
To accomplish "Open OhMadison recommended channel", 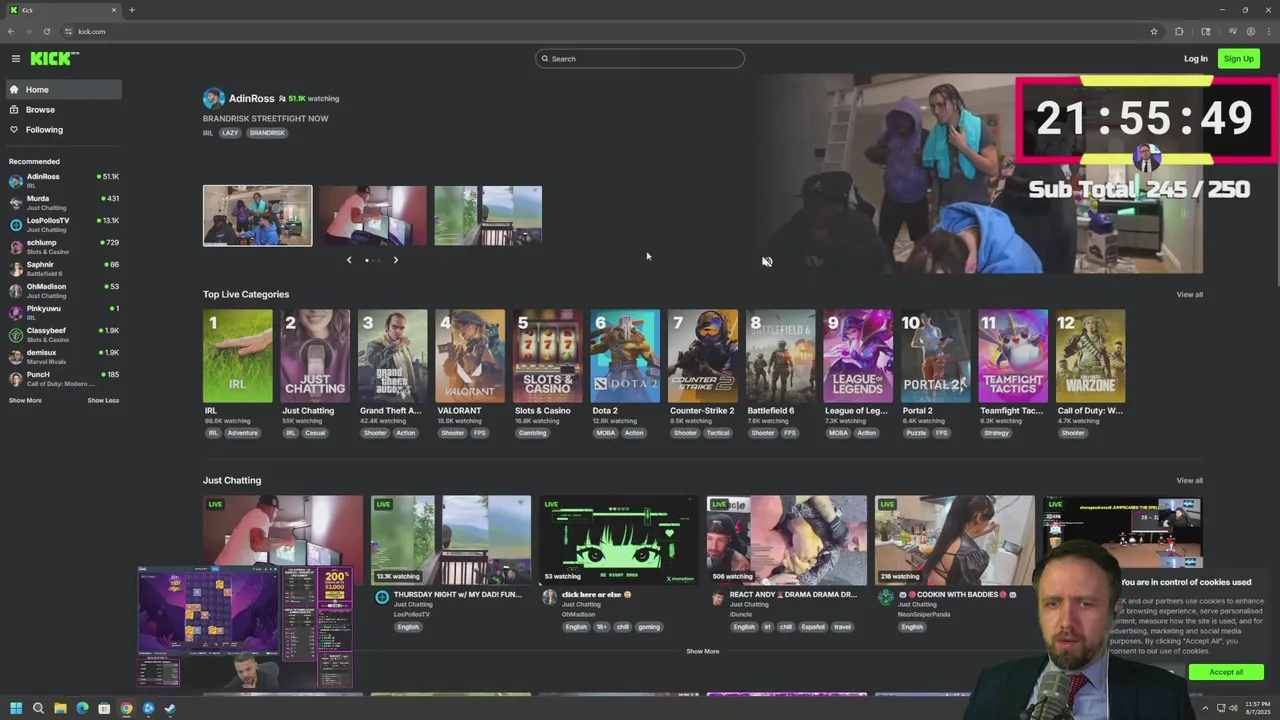I will coord(63,290).
